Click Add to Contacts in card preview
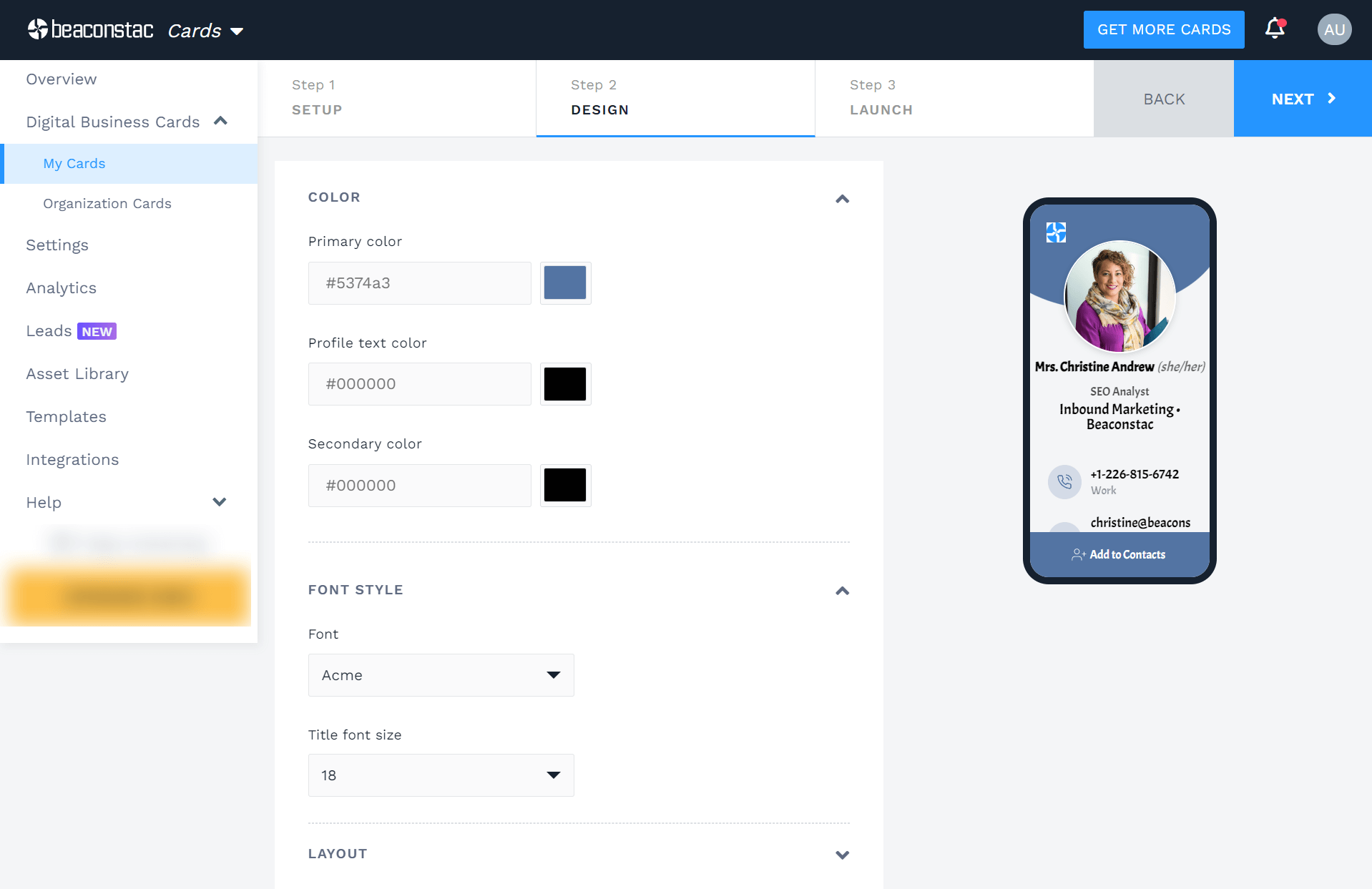Screen dimensions: 1372x889 point(1119,554)
